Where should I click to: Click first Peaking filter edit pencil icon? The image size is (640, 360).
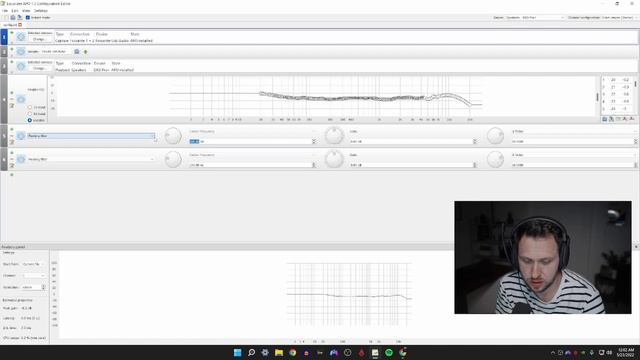pyautogui.click(x=12, y=142)
